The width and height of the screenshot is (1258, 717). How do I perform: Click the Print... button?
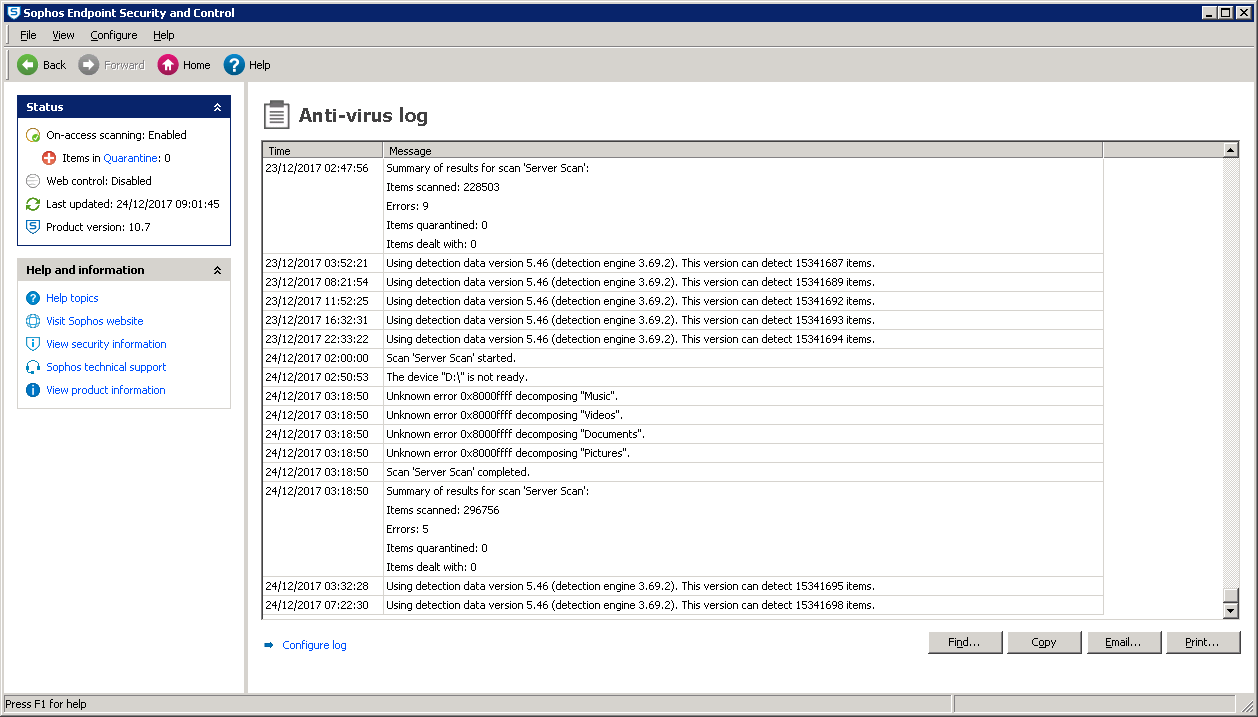pyautogui.click(x=1203, y=642)
